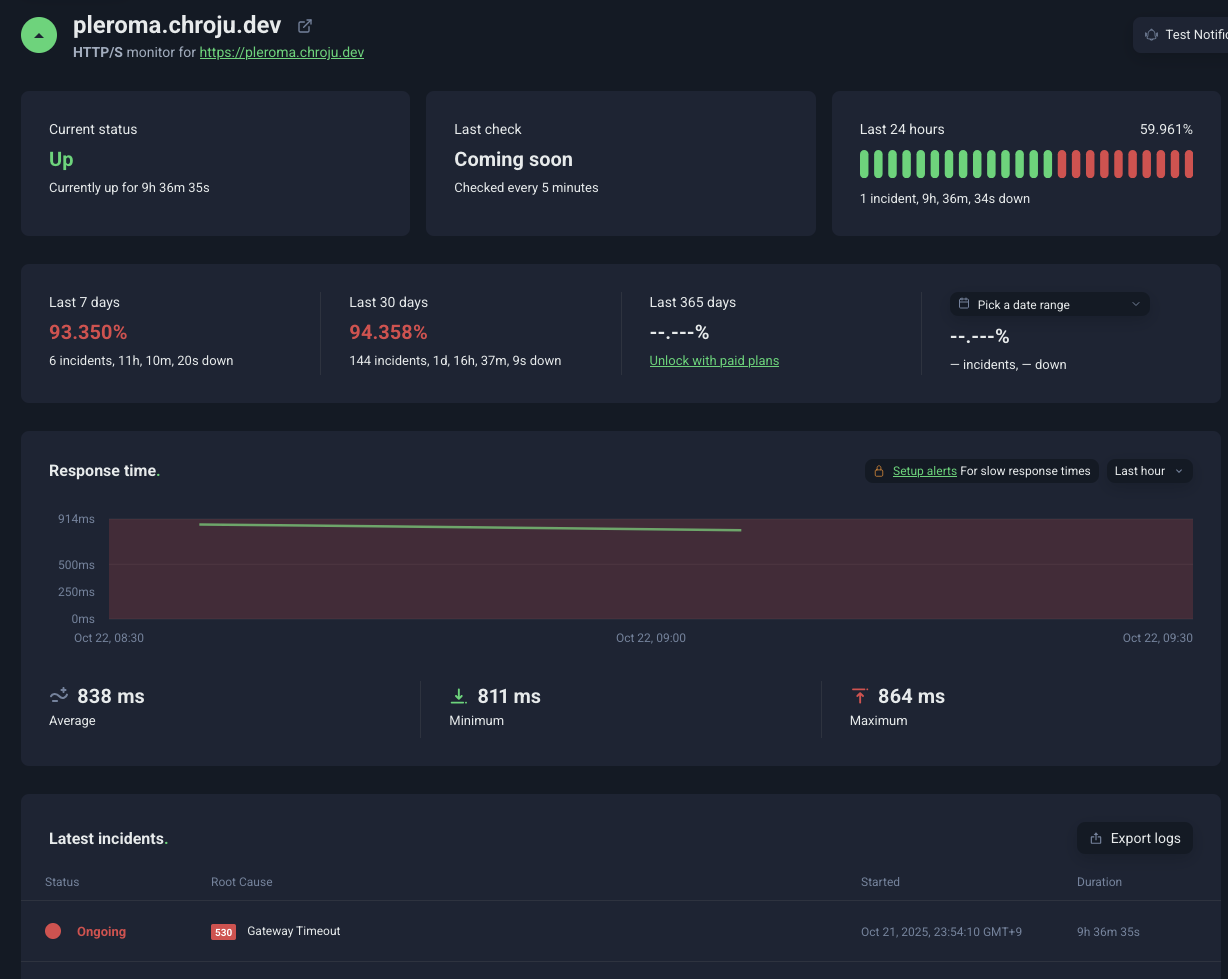Click the green minimum download arrow icon

click(x=459, y=696)
